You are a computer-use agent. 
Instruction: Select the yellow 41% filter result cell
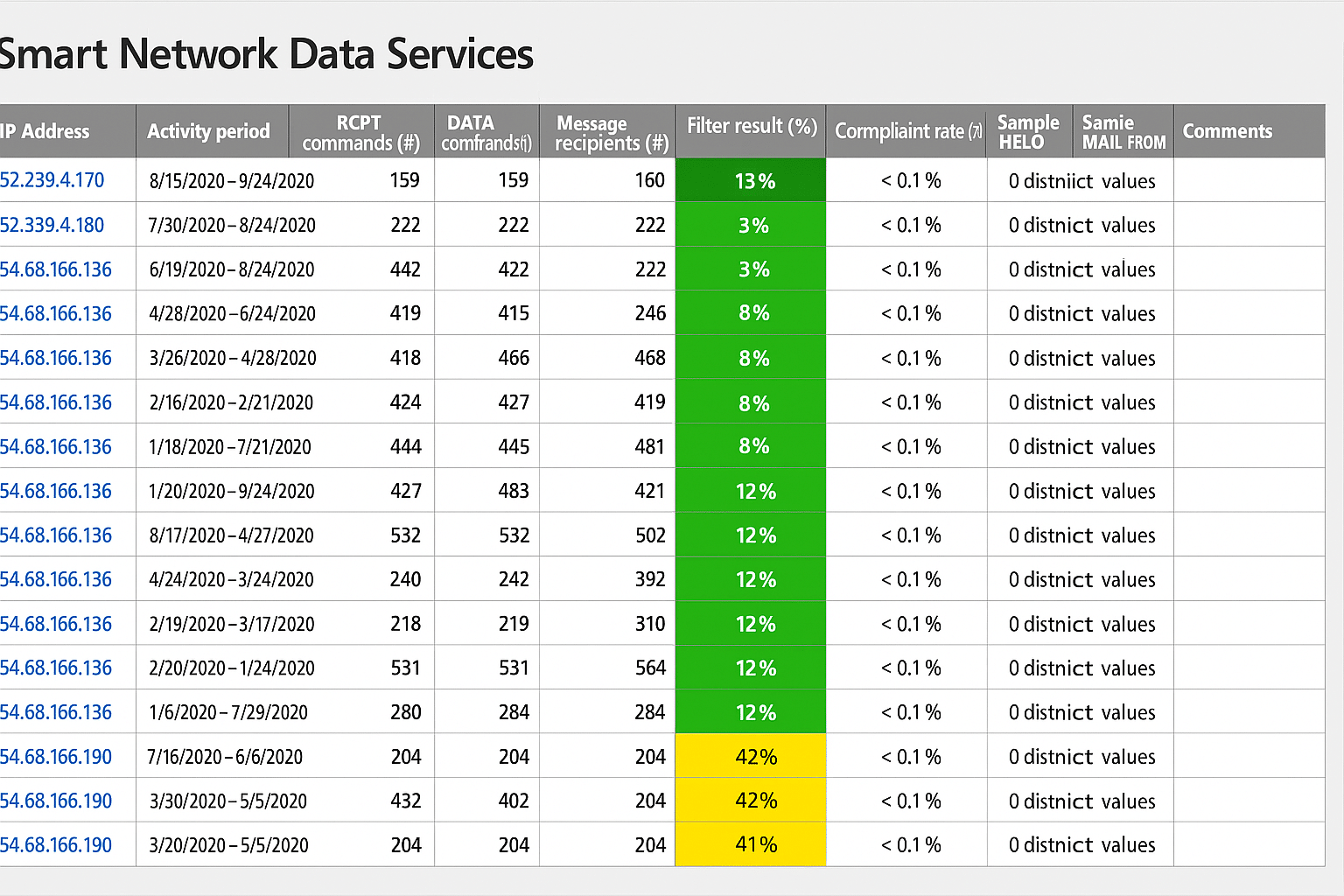(751, 845)
